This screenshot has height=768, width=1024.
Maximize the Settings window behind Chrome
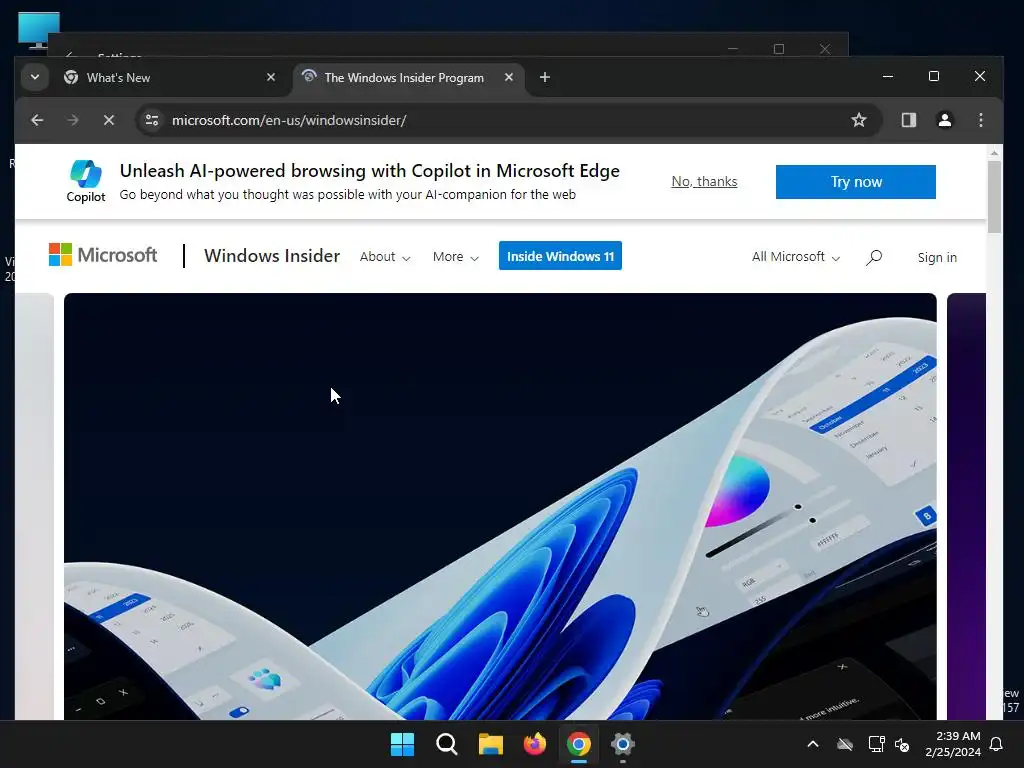778,49
